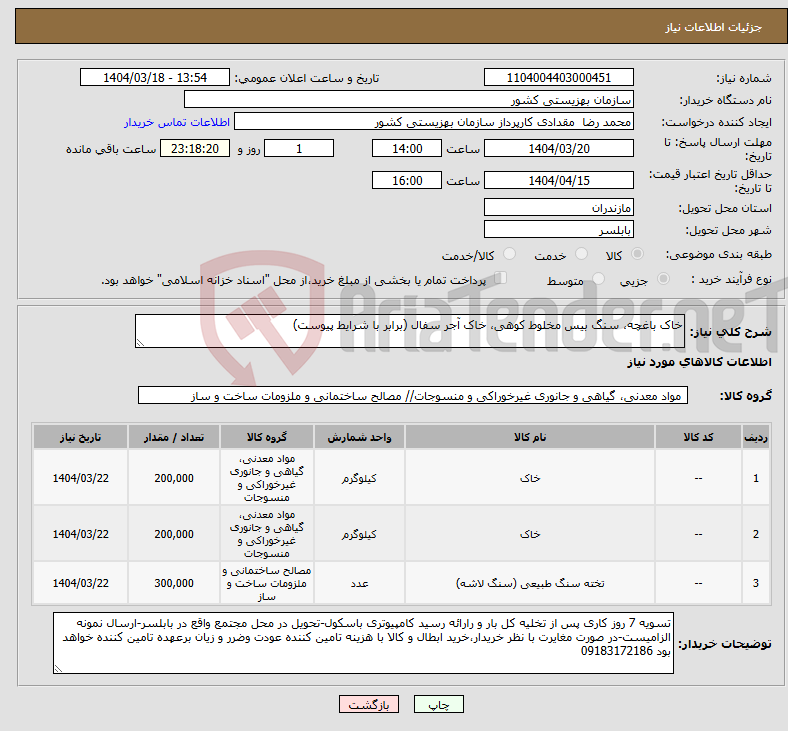
Task: Click the سازمان بهزیستی کشور buyer field
Action: point(409,99)
